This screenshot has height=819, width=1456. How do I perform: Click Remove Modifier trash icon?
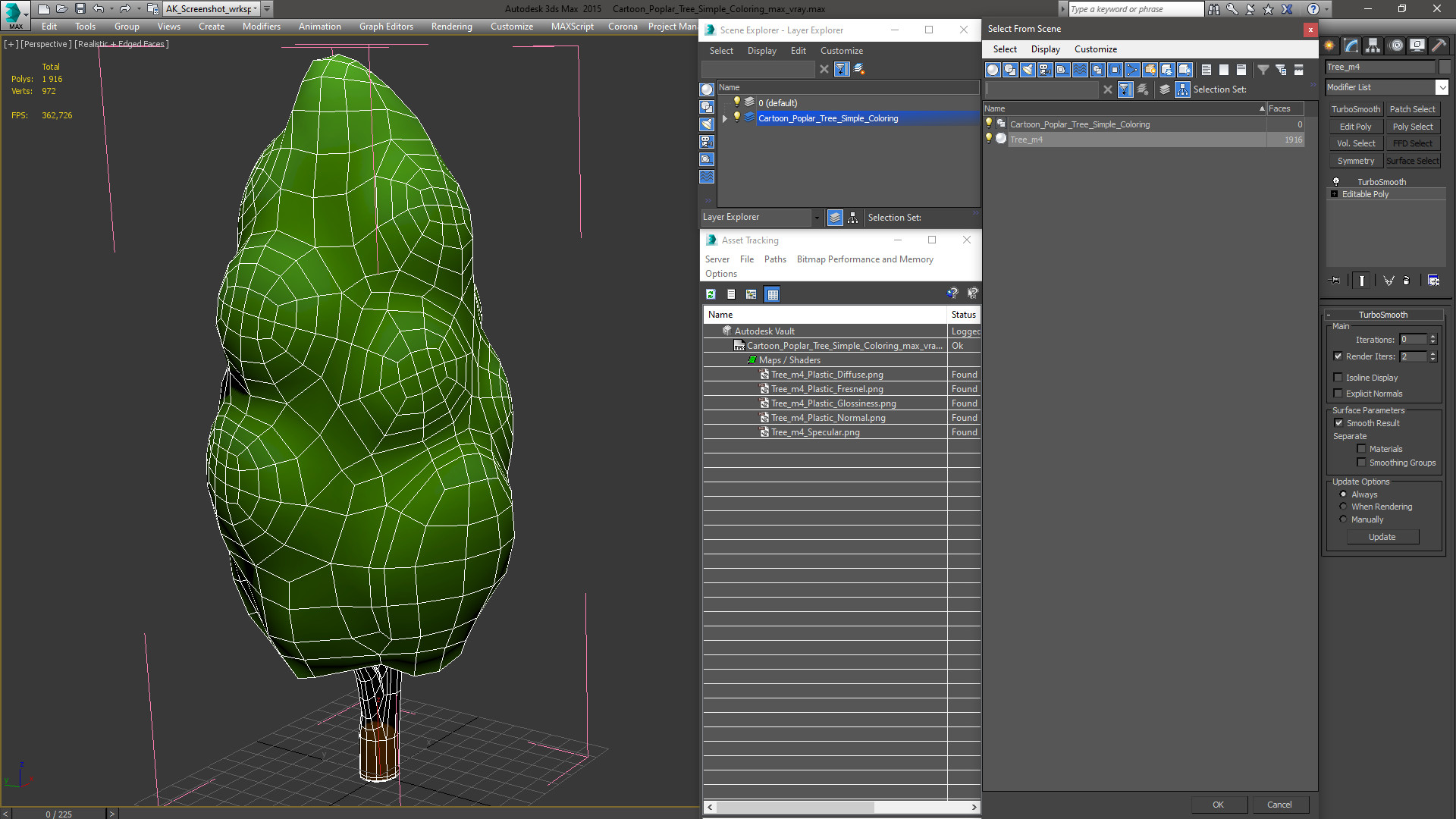click(1407, 281)
